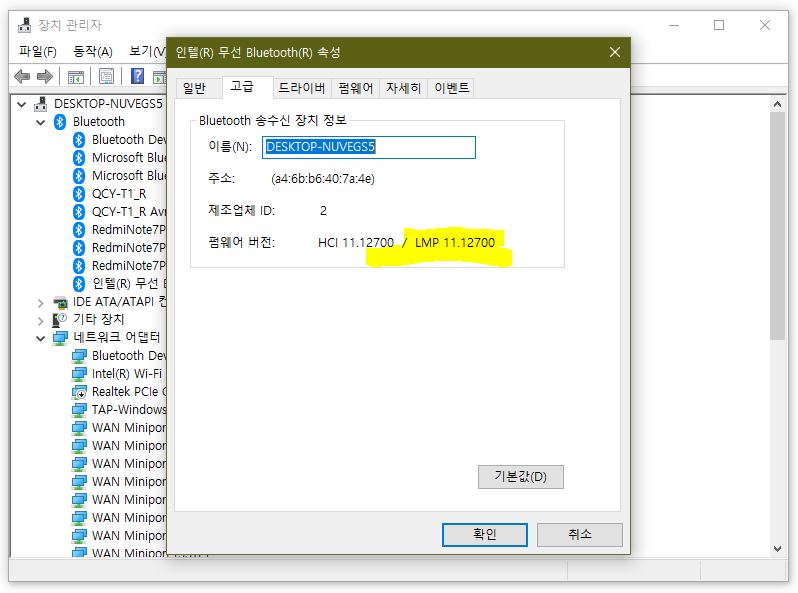Click the DESKTOP-NUVEGS5 computer icon
This screenshot has width=798, height=593.
coord(41,104)
